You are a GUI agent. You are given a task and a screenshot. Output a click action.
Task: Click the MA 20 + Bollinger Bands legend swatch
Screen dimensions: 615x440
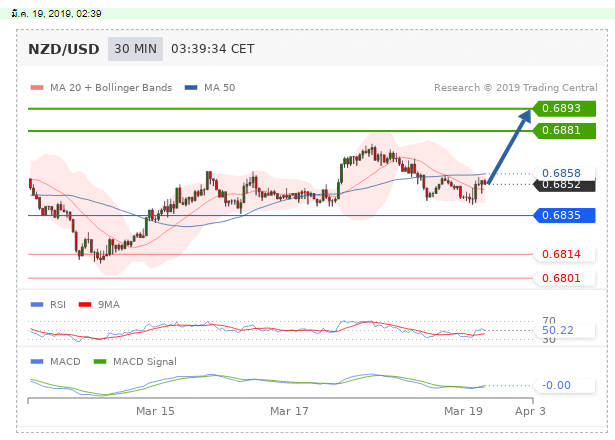click(37, 87)
